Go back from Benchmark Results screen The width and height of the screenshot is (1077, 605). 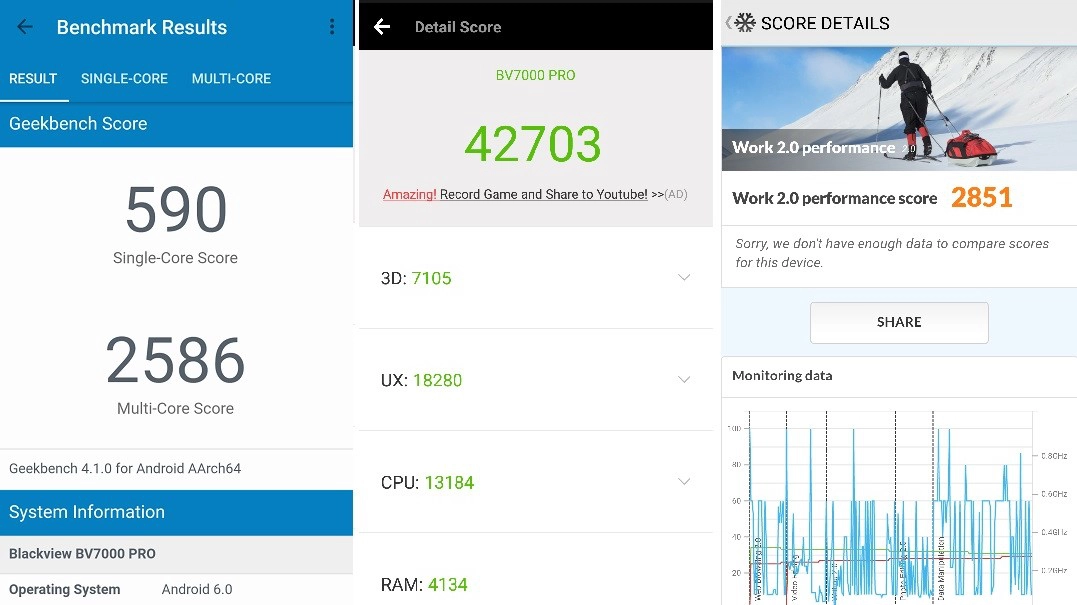coord(25,27)
